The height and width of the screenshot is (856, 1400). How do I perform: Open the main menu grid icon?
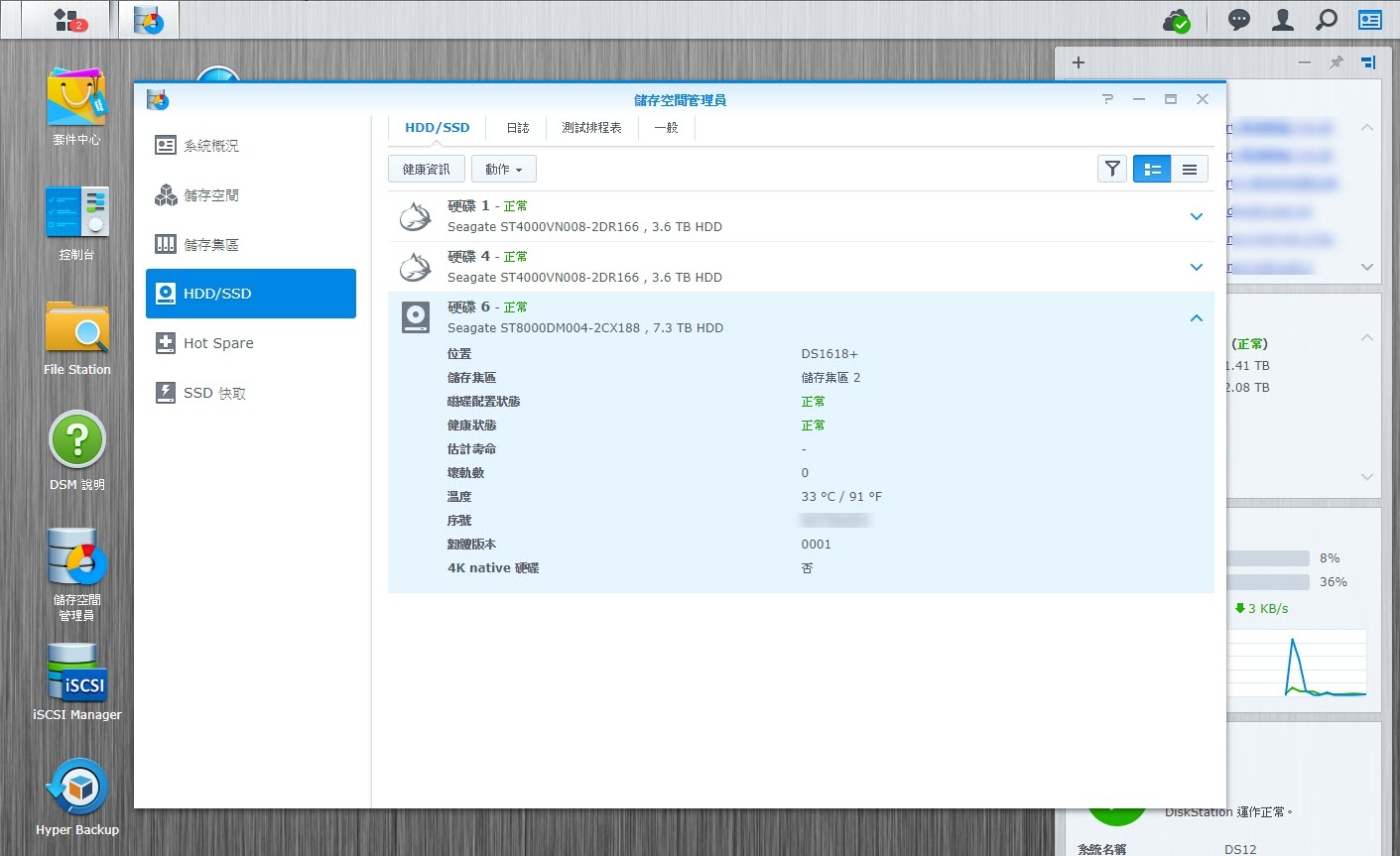66,20
